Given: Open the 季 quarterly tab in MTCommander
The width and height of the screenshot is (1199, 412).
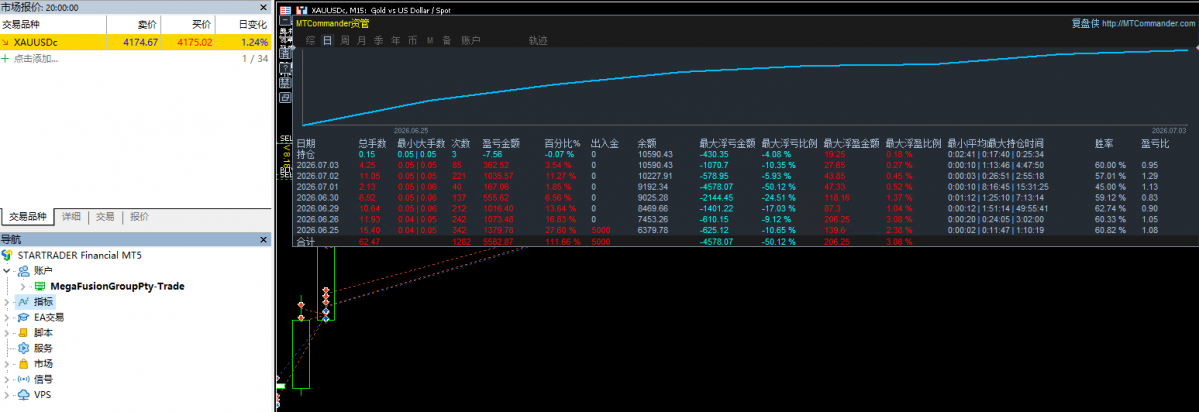Looking at the screenshot, I should pyautogui.click(x=379, y=41).
